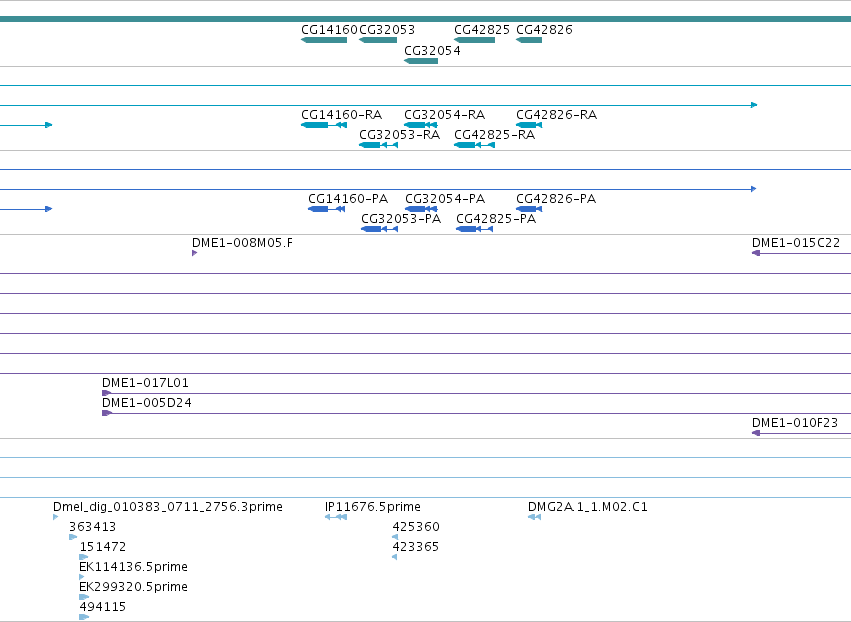Image resolution: width=851 pixels, height=622 pixels.
Task: Click the CG32054-PA protein glyph
Action: pyautogui.click(x=421, y=209)
